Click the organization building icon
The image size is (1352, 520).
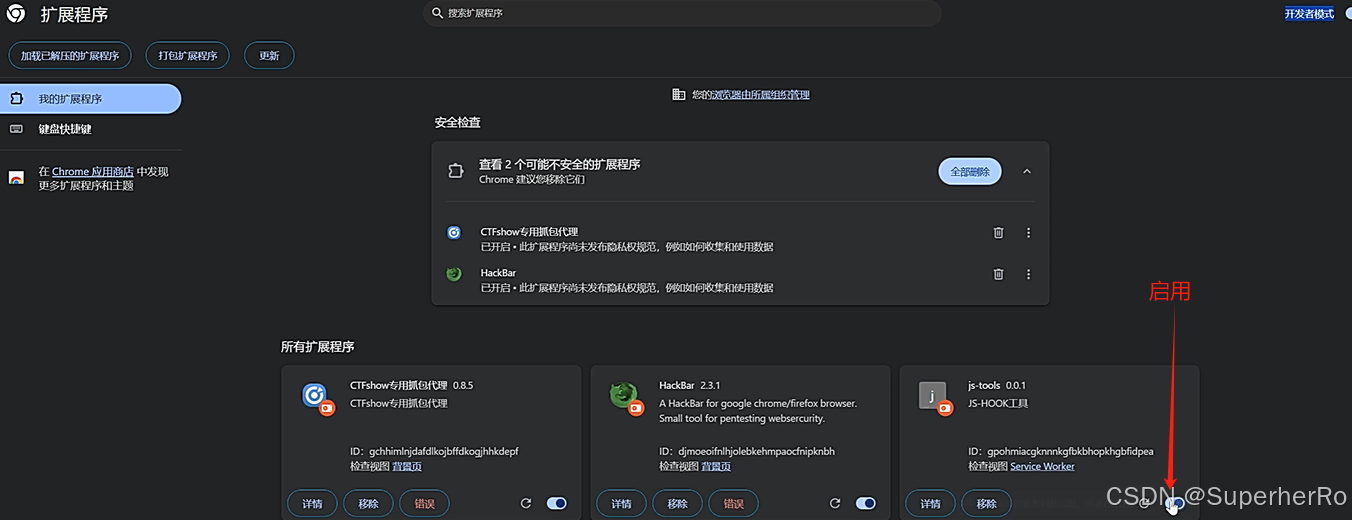pos(679,94)
